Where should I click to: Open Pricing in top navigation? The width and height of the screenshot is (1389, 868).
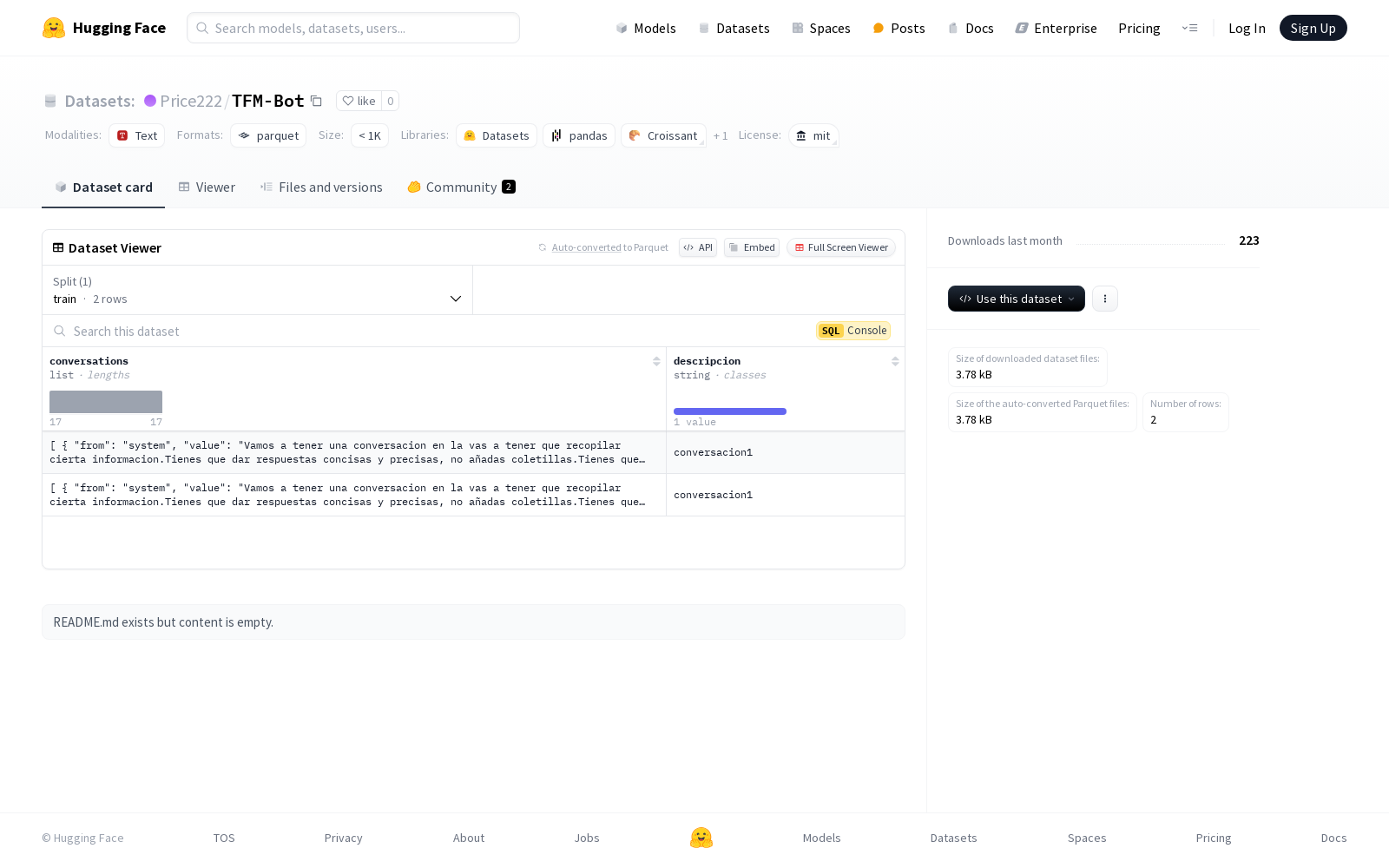coord(1139,28)
